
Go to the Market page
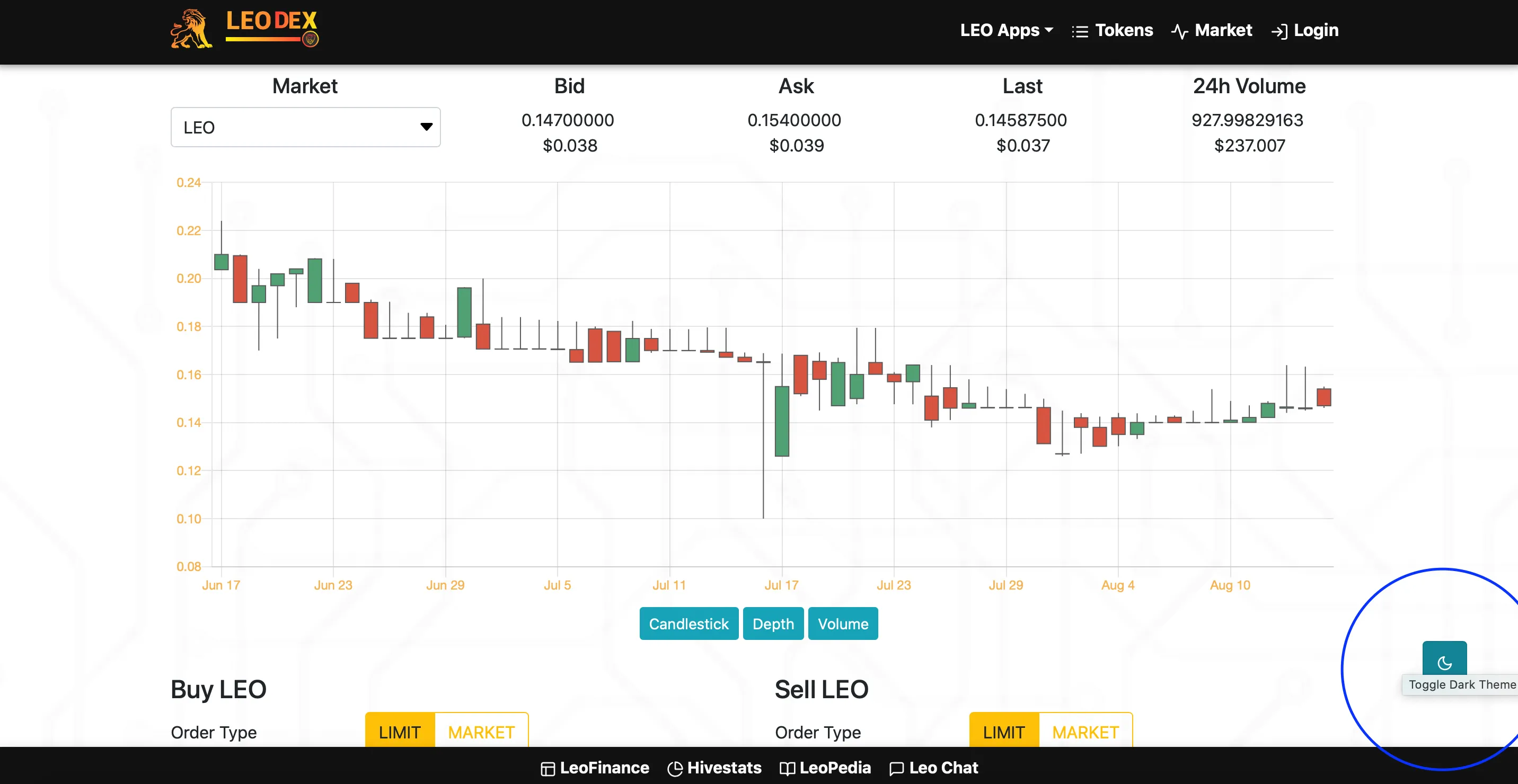pos(1212,30)
